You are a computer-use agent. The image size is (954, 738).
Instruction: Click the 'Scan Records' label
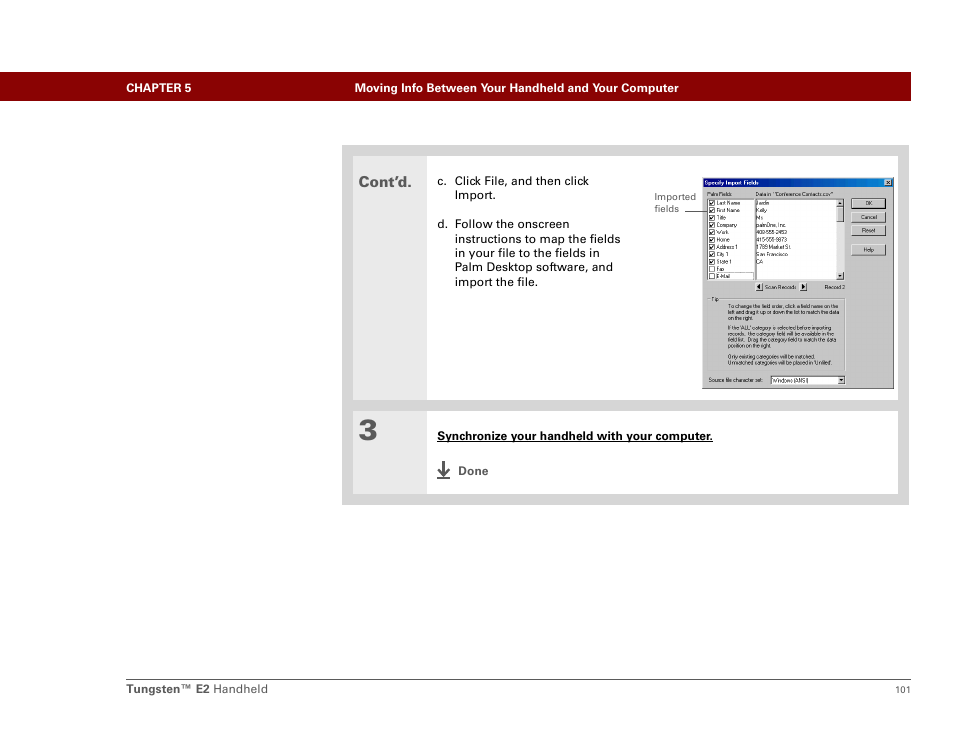click(781, 287)
